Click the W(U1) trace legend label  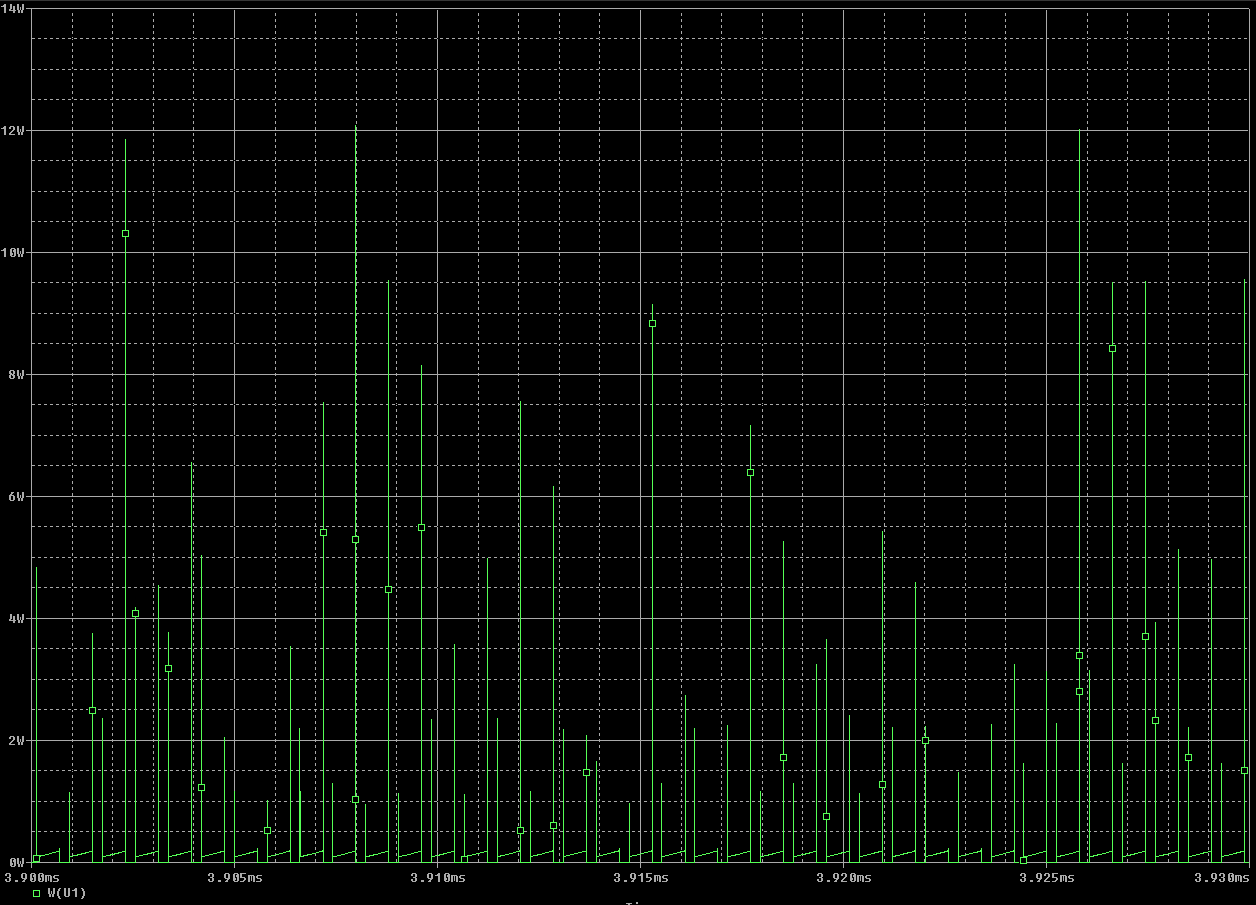point(67,893)
